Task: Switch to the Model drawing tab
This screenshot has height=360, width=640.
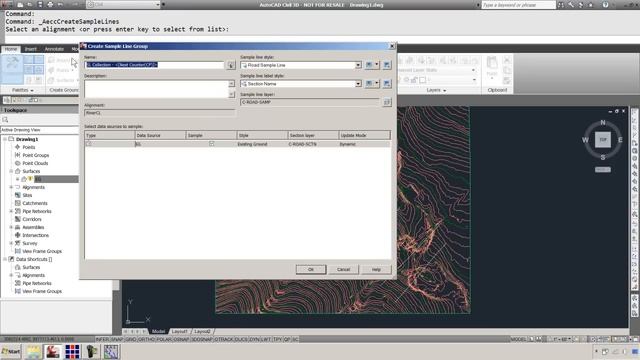Action: (x=158, y=331)
